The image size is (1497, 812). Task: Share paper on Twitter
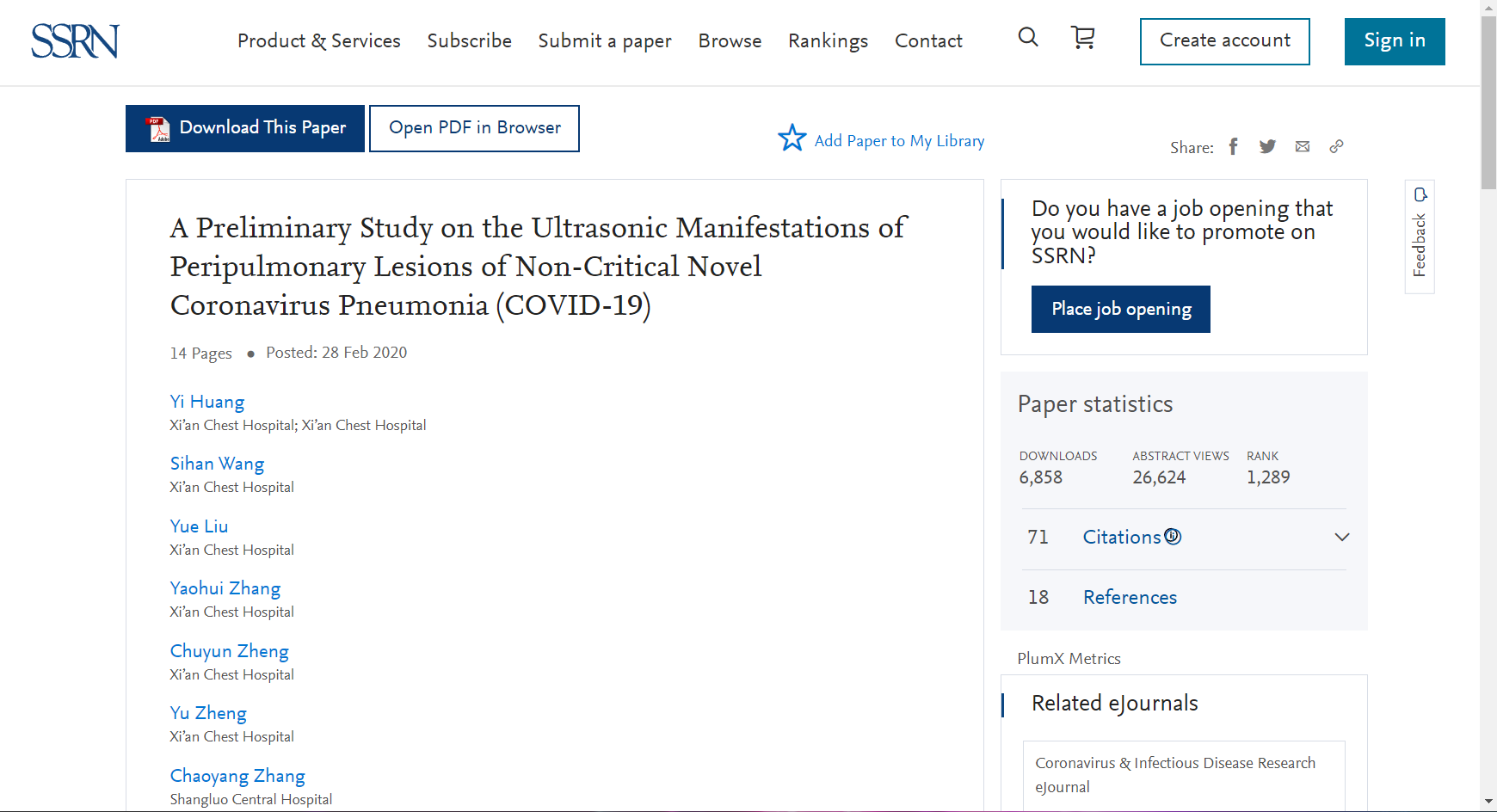pos(1267,146)
